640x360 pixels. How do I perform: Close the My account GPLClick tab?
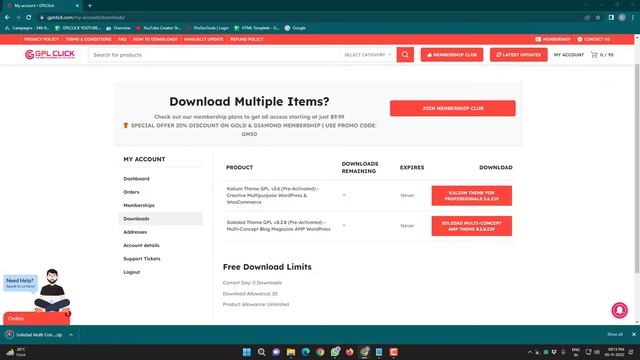pos(77,6)
